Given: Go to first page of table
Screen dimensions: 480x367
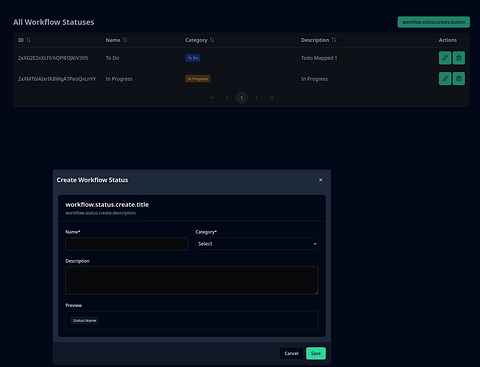Looking at the screenshot, I should click(212, 98).
